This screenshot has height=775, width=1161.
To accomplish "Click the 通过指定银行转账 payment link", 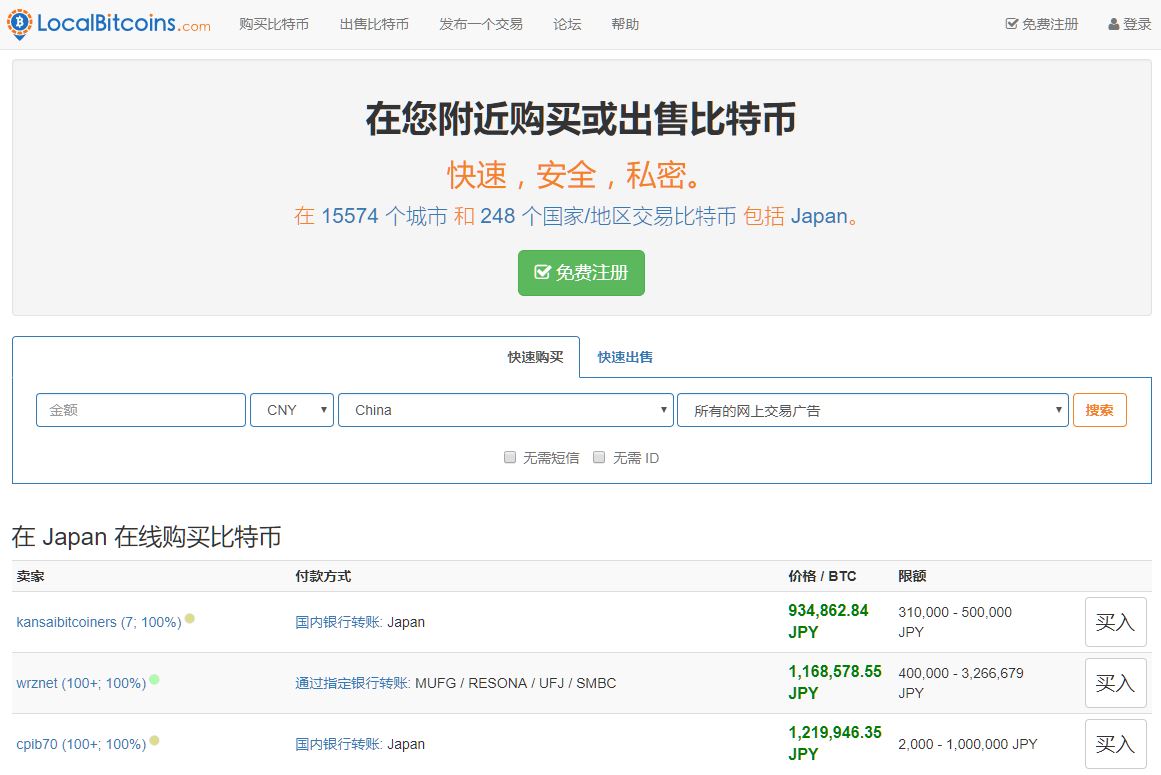I will pyautogui.click(x=352, y=683).
